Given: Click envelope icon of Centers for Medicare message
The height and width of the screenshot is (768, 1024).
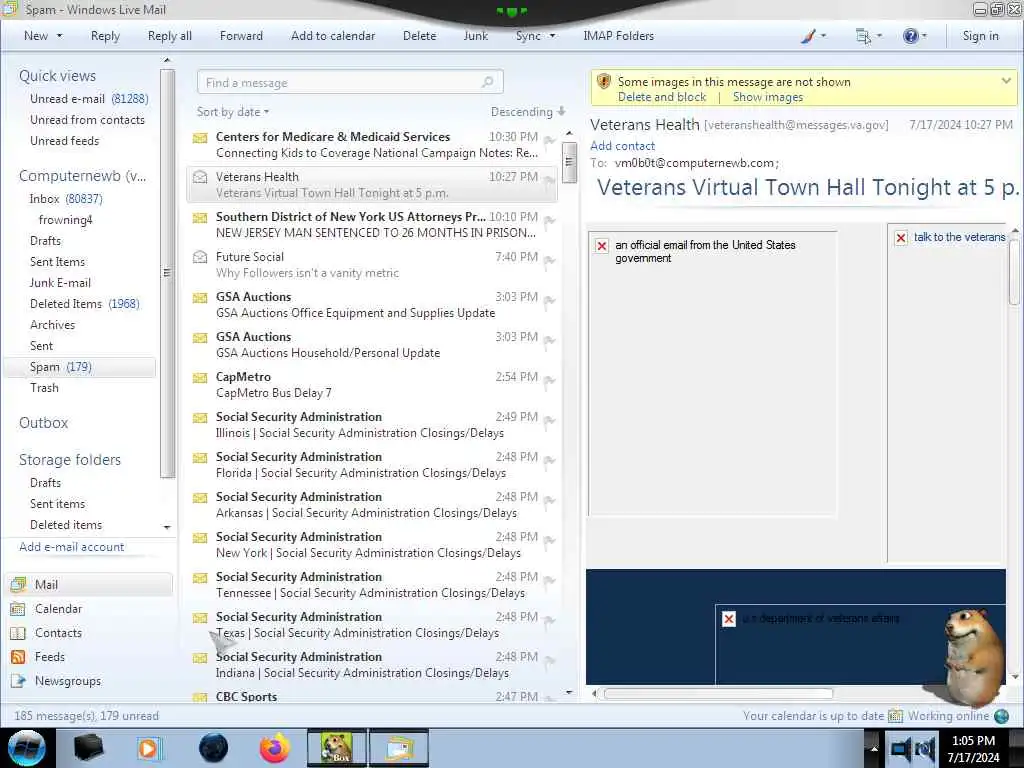Looking at the screenshot, I should click(200, 138).
